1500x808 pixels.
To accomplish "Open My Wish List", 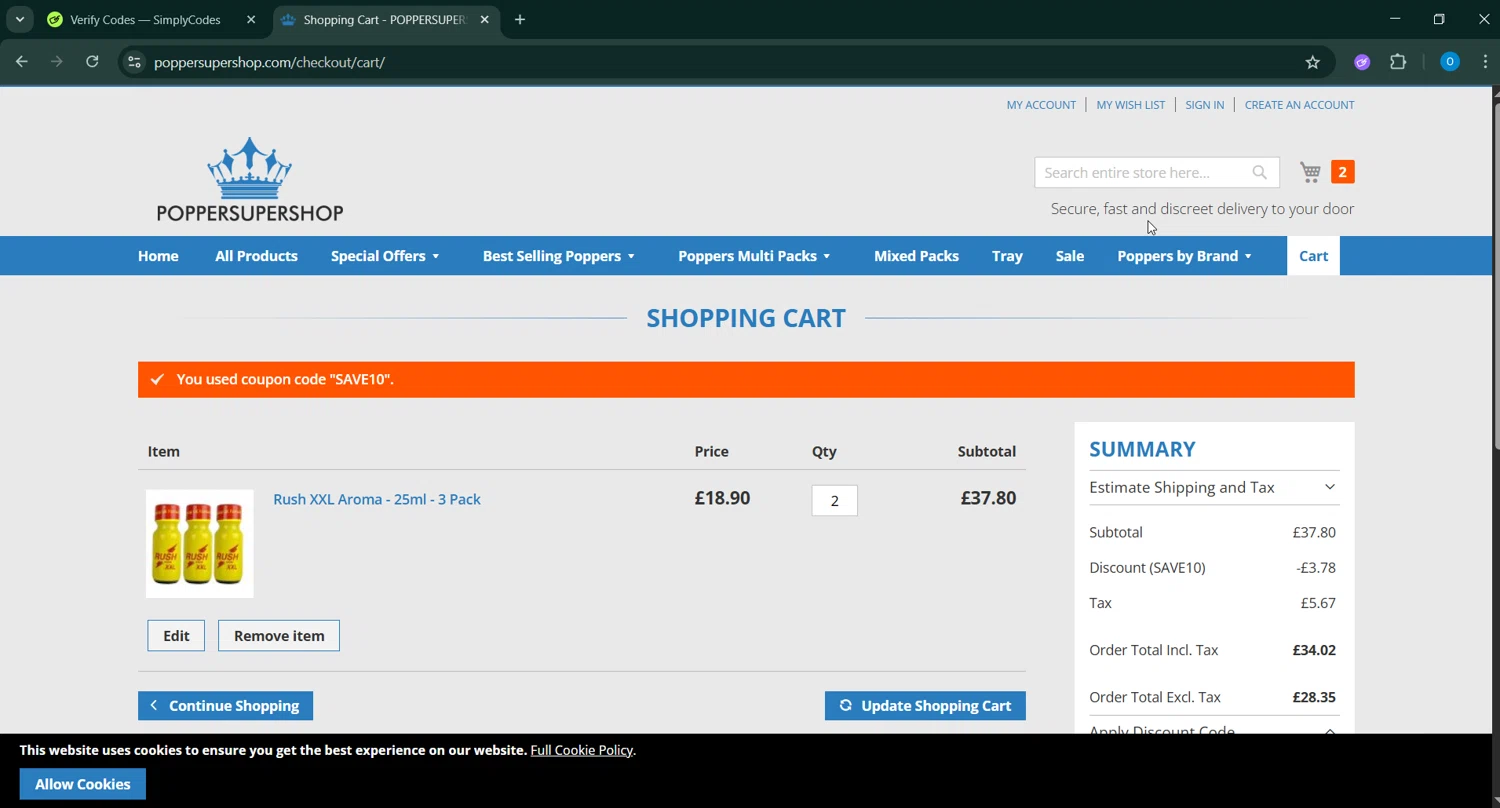I will click(x=1130, y=105).
